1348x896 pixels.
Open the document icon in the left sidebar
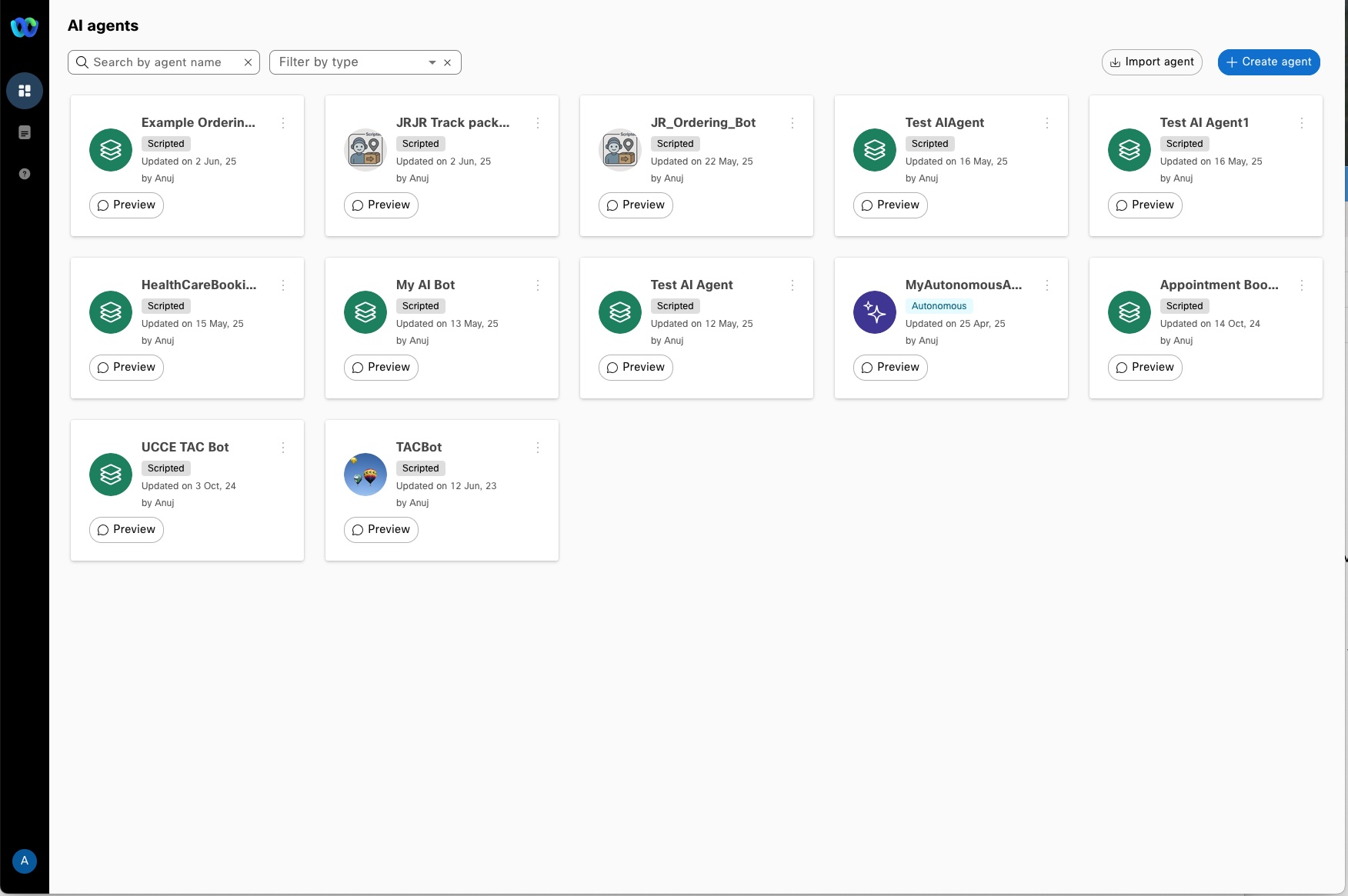click(x=25, y=133)
